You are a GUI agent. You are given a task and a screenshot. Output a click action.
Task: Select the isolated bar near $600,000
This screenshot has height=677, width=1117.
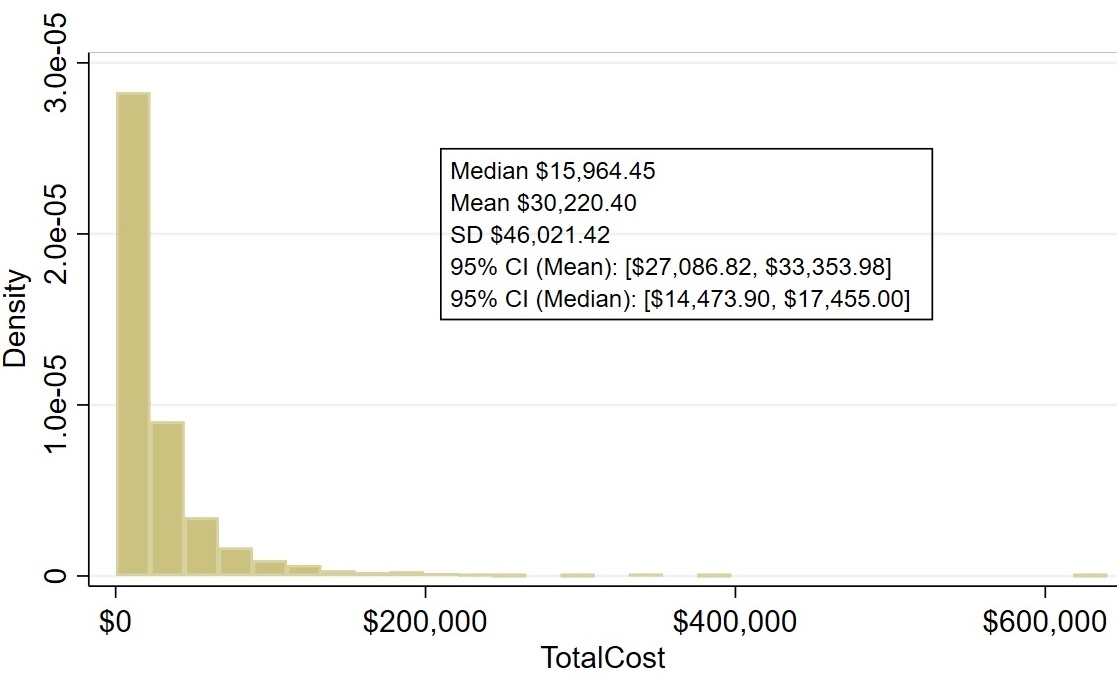click(x=1090, y=575)
